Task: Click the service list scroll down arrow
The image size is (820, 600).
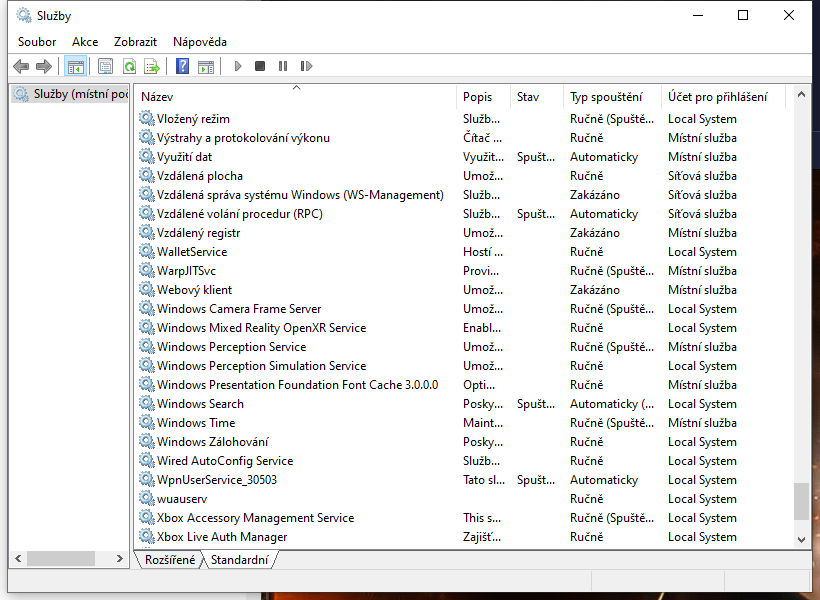Action: point(801,539)
